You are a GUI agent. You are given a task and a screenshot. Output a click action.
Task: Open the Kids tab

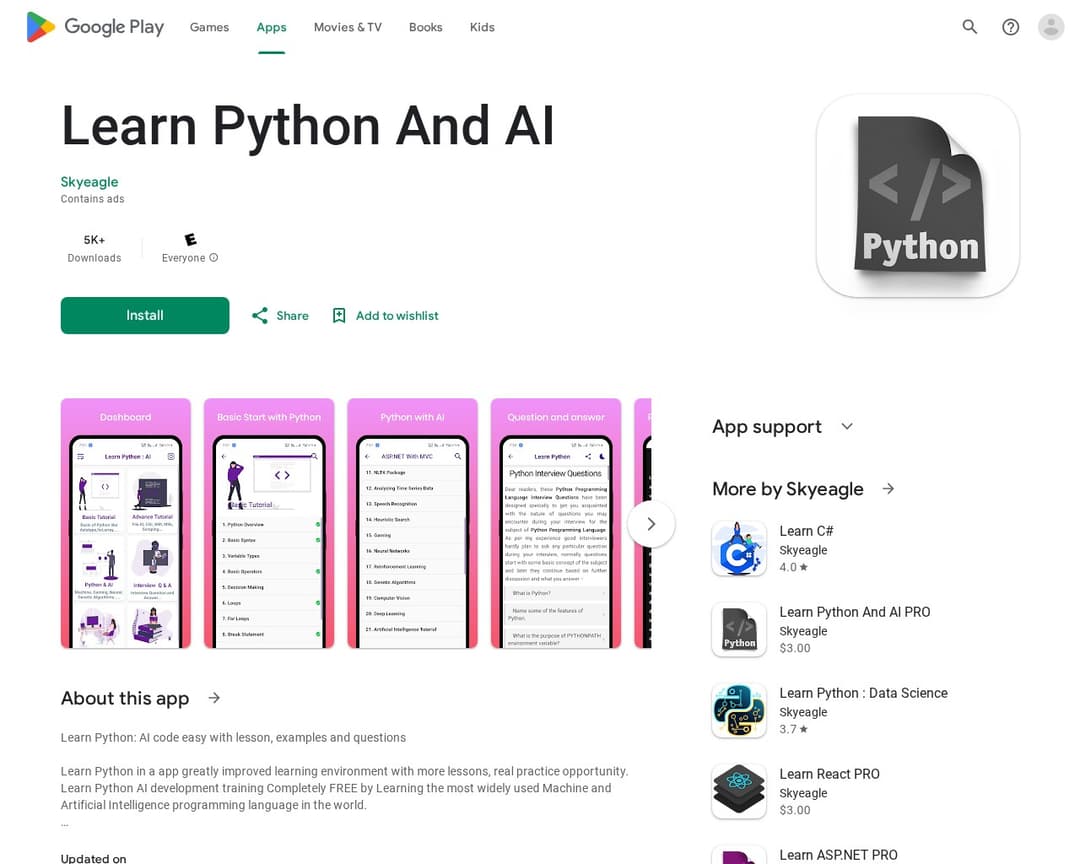coord(482,27)
